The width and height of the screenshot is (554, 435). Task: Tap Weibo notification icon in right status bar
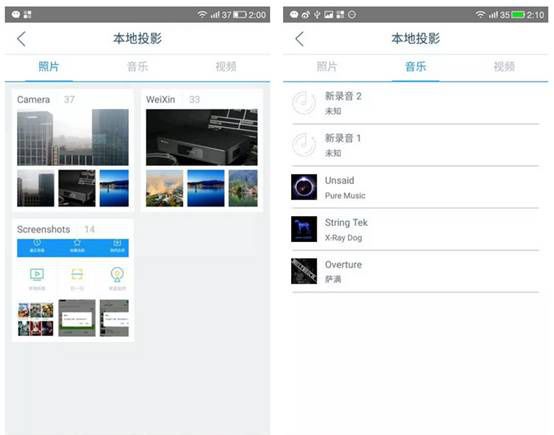pyautogui.click(x=306, y=14)
